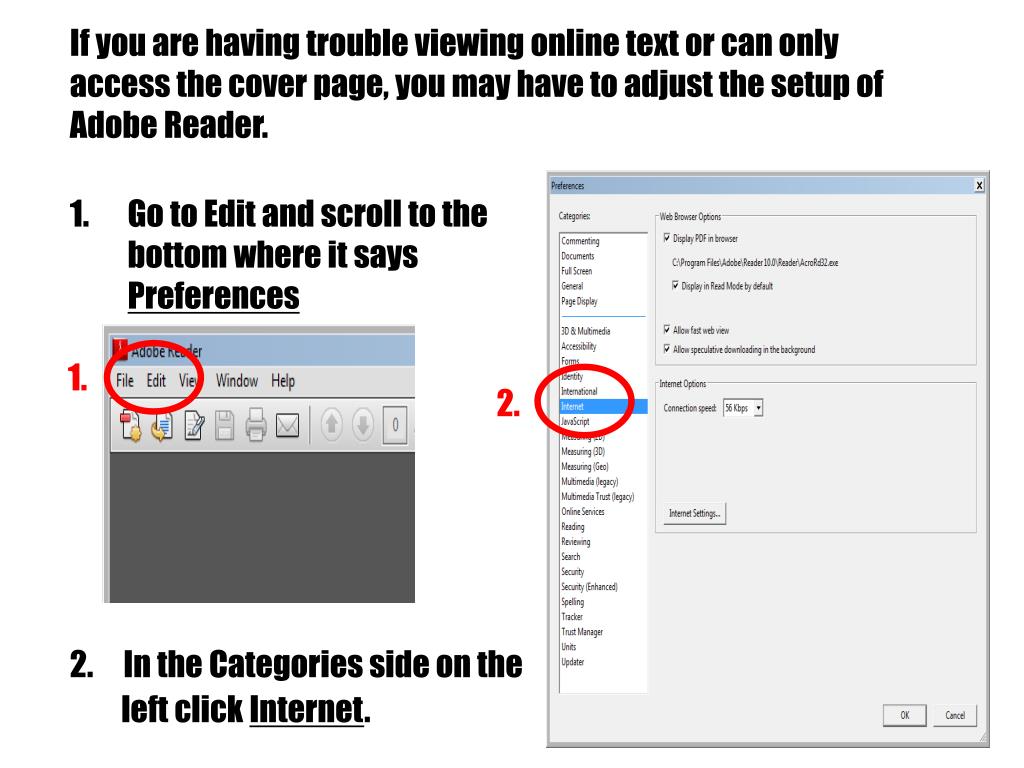The image size is (1024, 768).
Task: Select Full Screen category
Action: (577, 271)
